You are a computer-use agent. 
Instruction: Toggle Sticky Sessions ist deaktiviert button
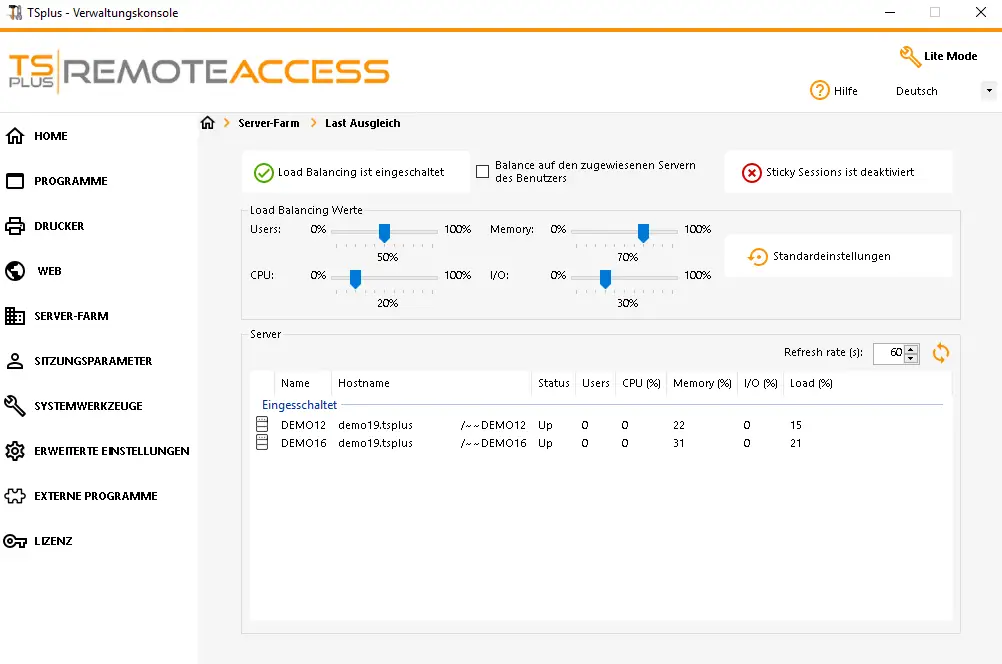point(838,172)
